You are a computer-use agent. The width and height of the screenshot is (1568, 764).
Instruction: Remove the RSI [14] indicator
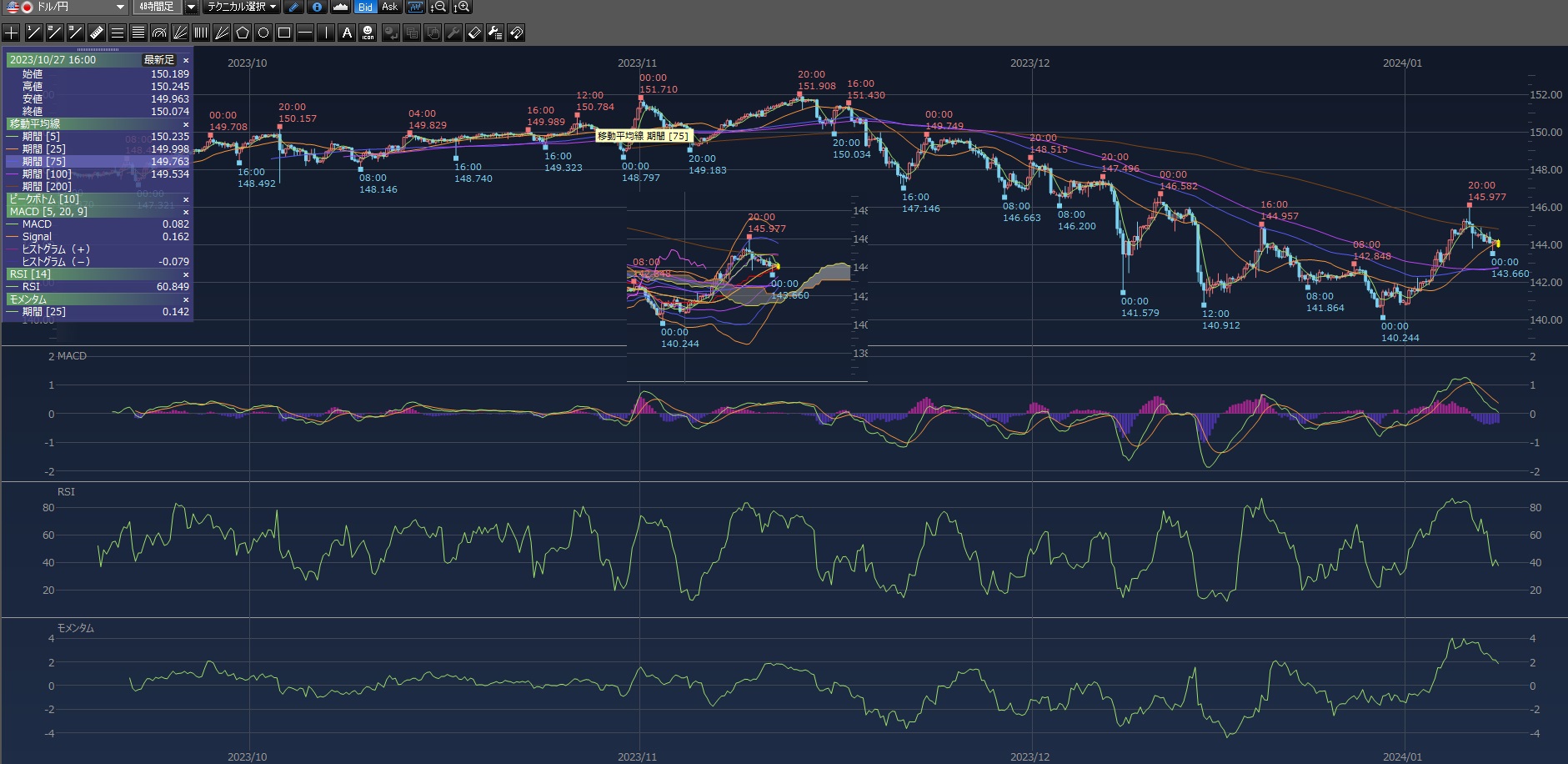[x=186, y=274]
